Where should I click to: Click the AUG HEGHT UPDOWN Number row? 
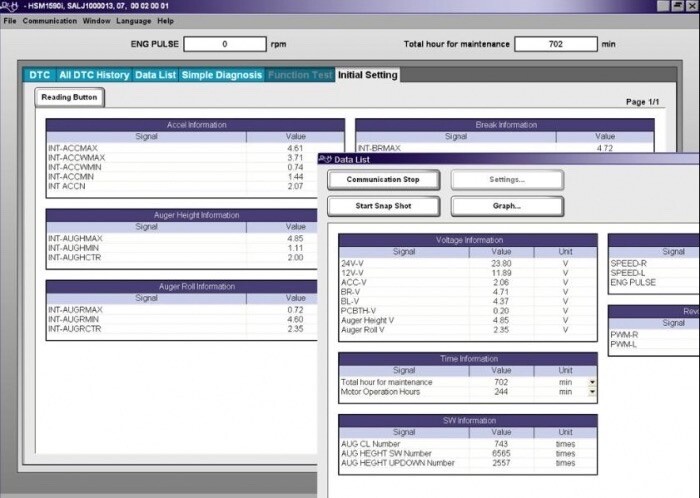click(x=468, y=463)
